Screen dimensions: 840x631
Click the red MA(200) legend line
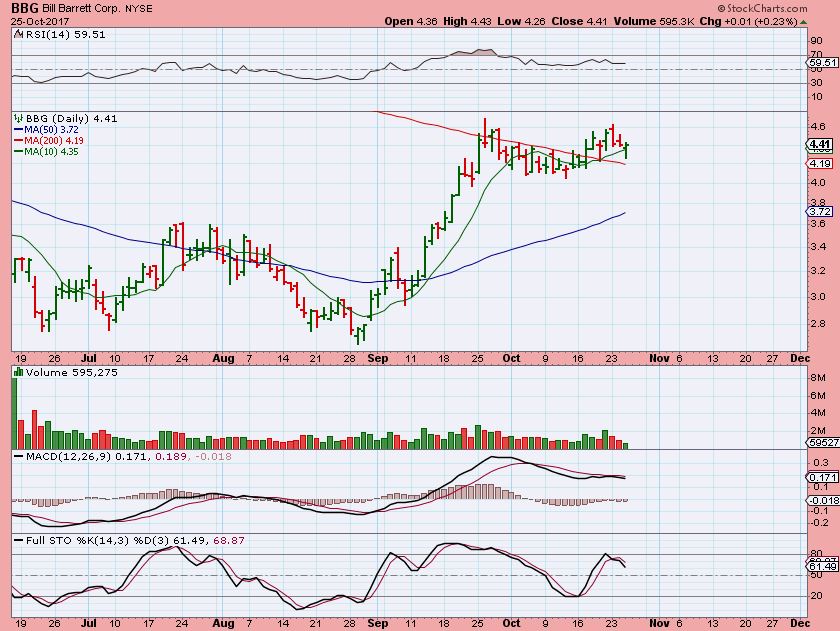point(18,140)
